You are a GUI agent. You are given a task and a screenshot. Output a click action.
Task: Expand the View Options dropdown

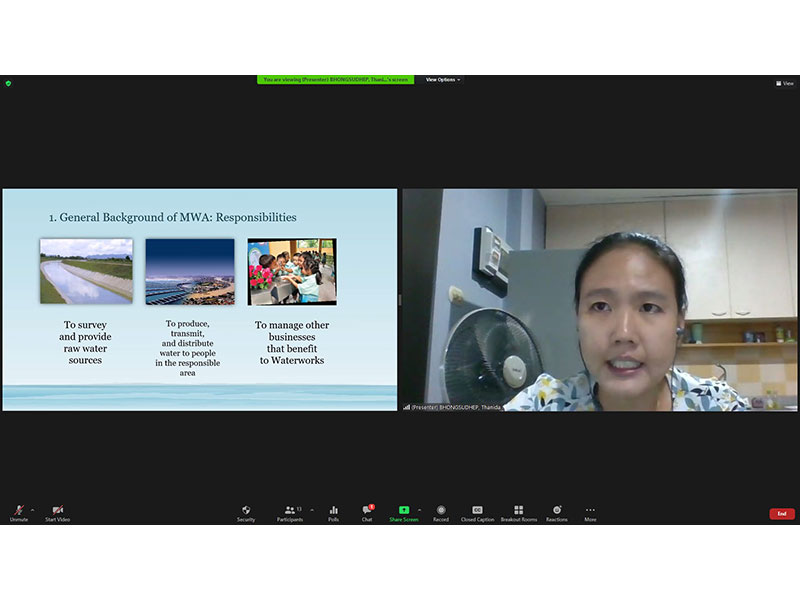(443, 80)
